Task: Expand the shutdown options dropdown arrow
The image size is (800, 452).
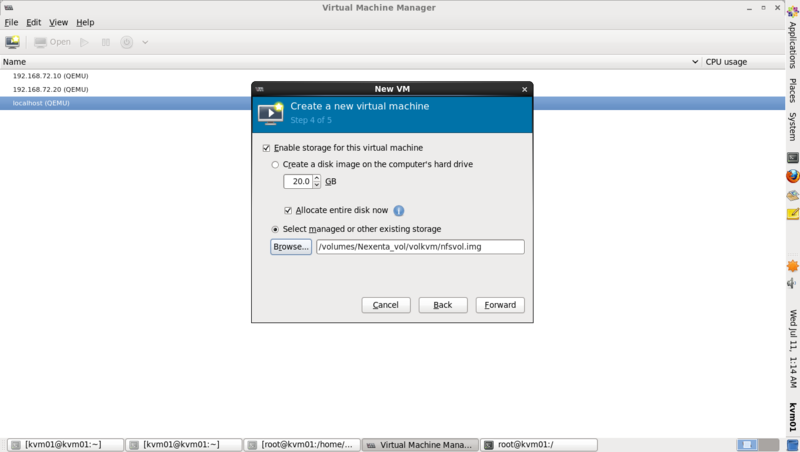Action: tap(145, 42)
